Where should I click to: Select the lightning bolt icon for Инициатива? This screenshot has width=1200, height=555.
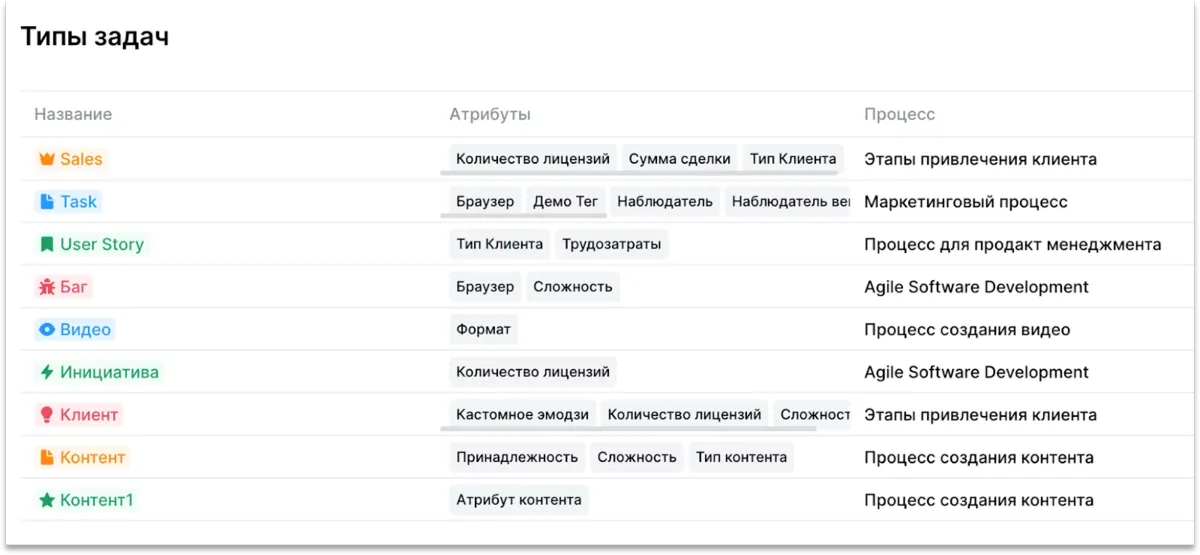tap(46, 372)
